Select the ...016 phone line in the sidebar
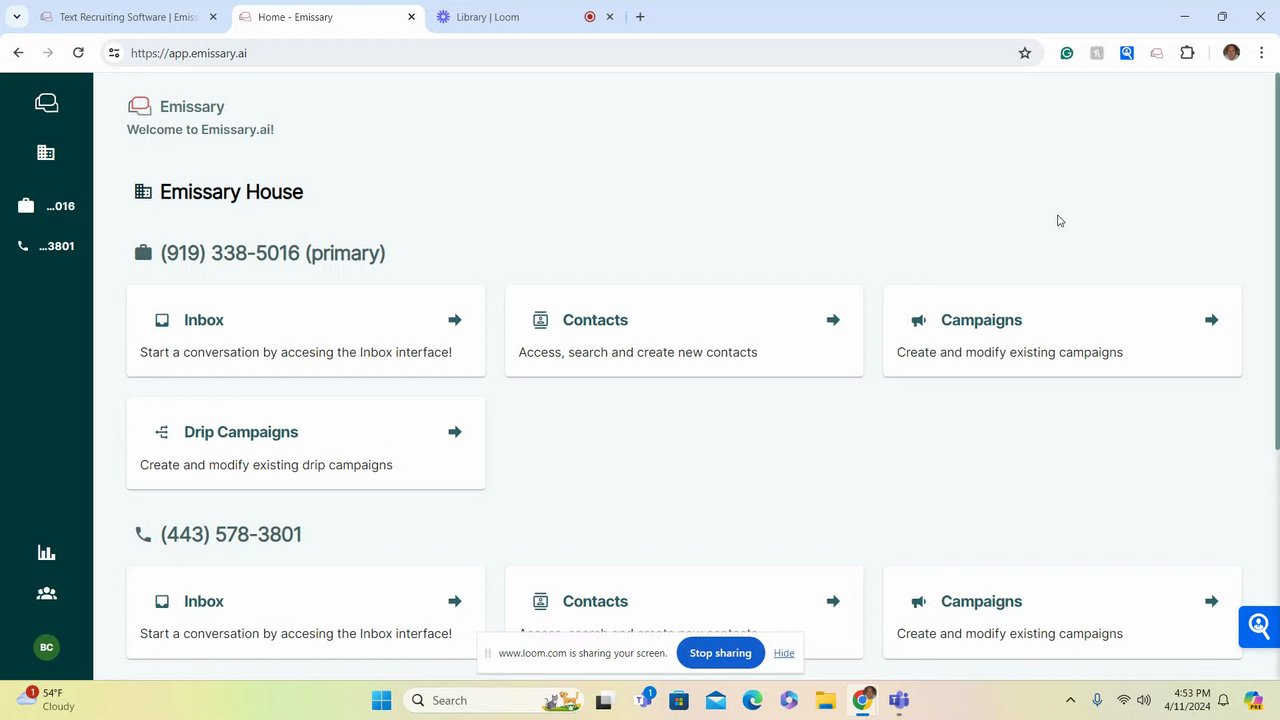This screenshot has height=720, width=1280. tap(46, 206)
